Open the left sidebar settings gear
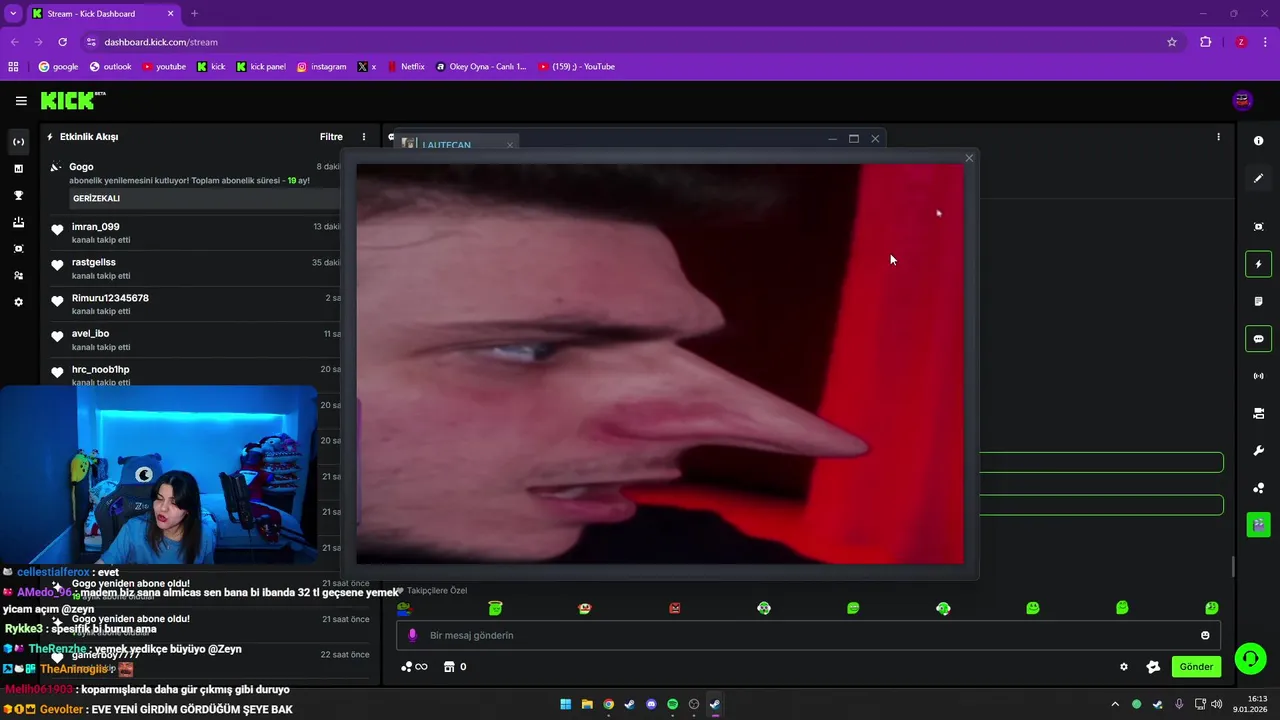The height and width of the screenshot is (720, 1280). pyautogui.click(x=18, y=302)
